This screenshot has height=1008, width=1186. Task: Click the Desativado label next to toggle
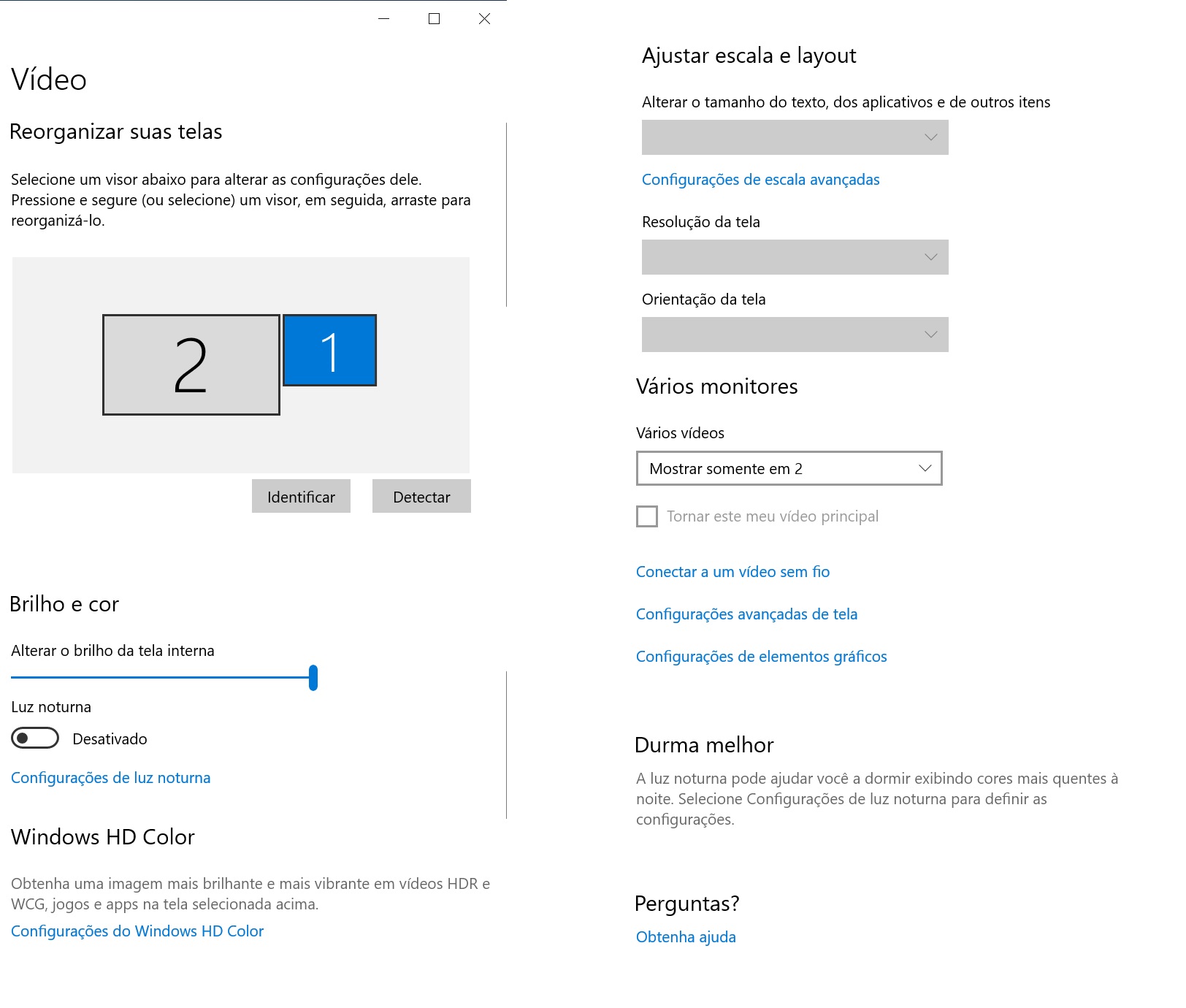(x=110, y=739)
